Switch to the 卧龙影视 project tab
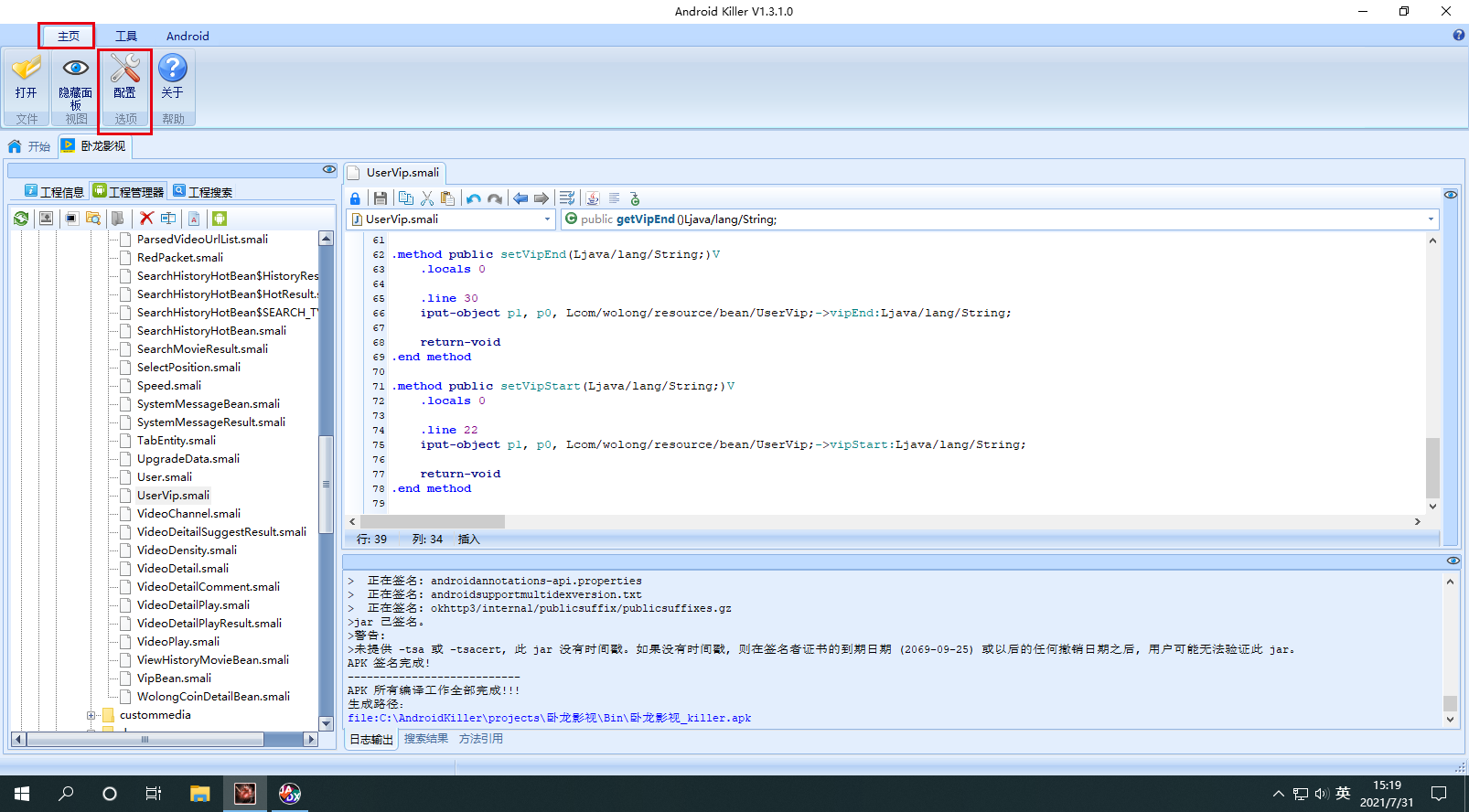Viewport: 1469px width, 812px height. click(x=93, y=146)
